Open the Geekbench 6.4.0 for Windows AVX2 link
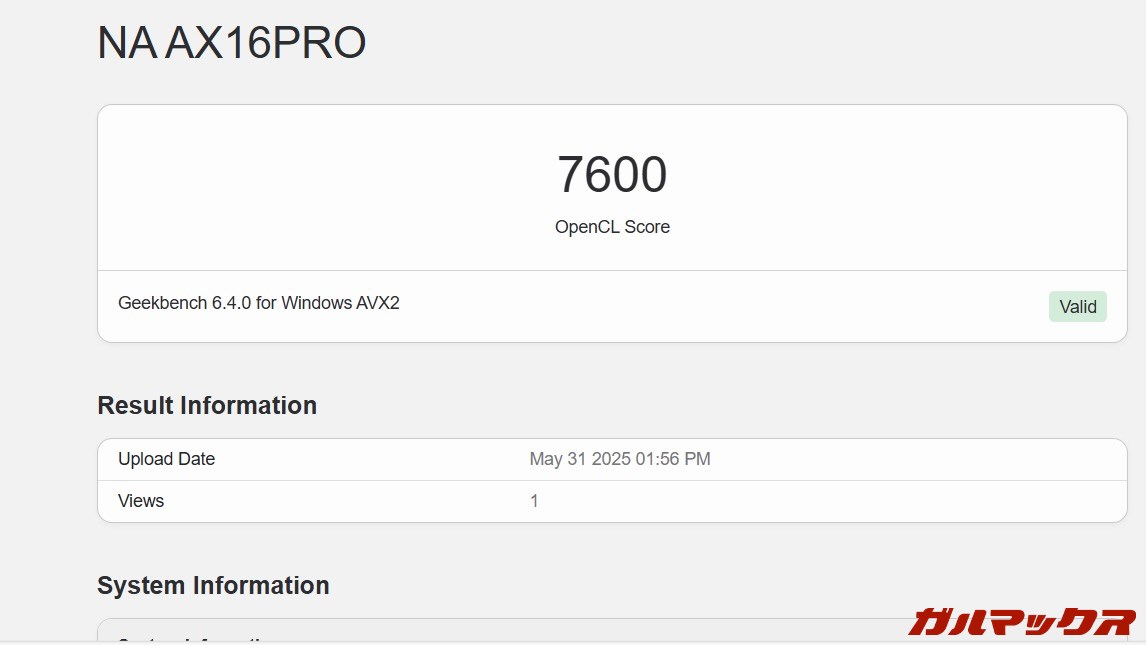Image resolution: width=1146 pixels, height=645 pixels. coord(259,302)
